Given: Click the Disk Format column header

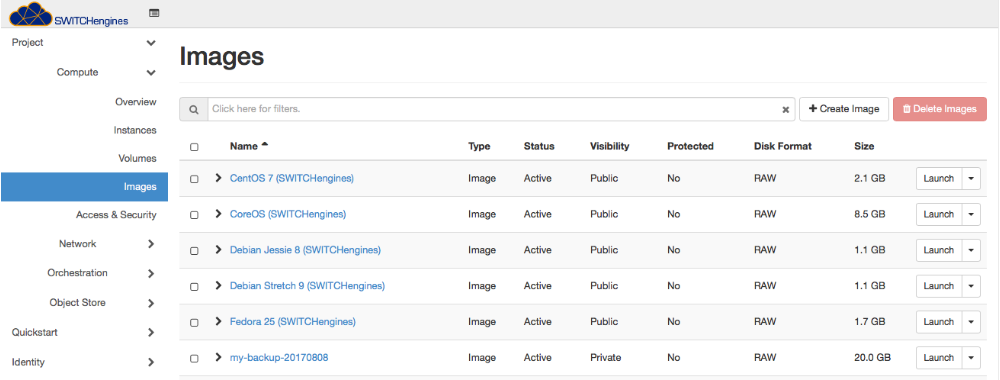Looking at the screenshot, I should (783, 146).
